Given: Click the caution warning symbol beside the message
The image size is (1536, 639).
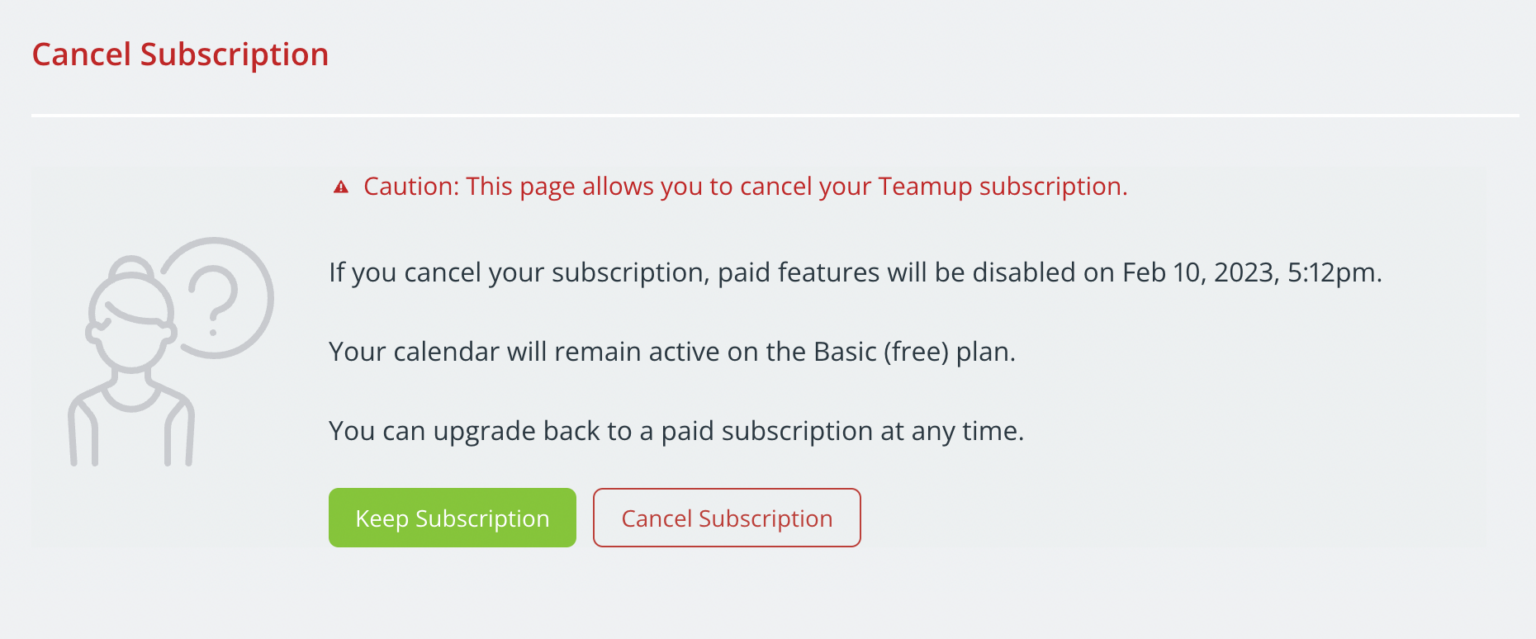Looking at the screenshot, I should 341,185.
